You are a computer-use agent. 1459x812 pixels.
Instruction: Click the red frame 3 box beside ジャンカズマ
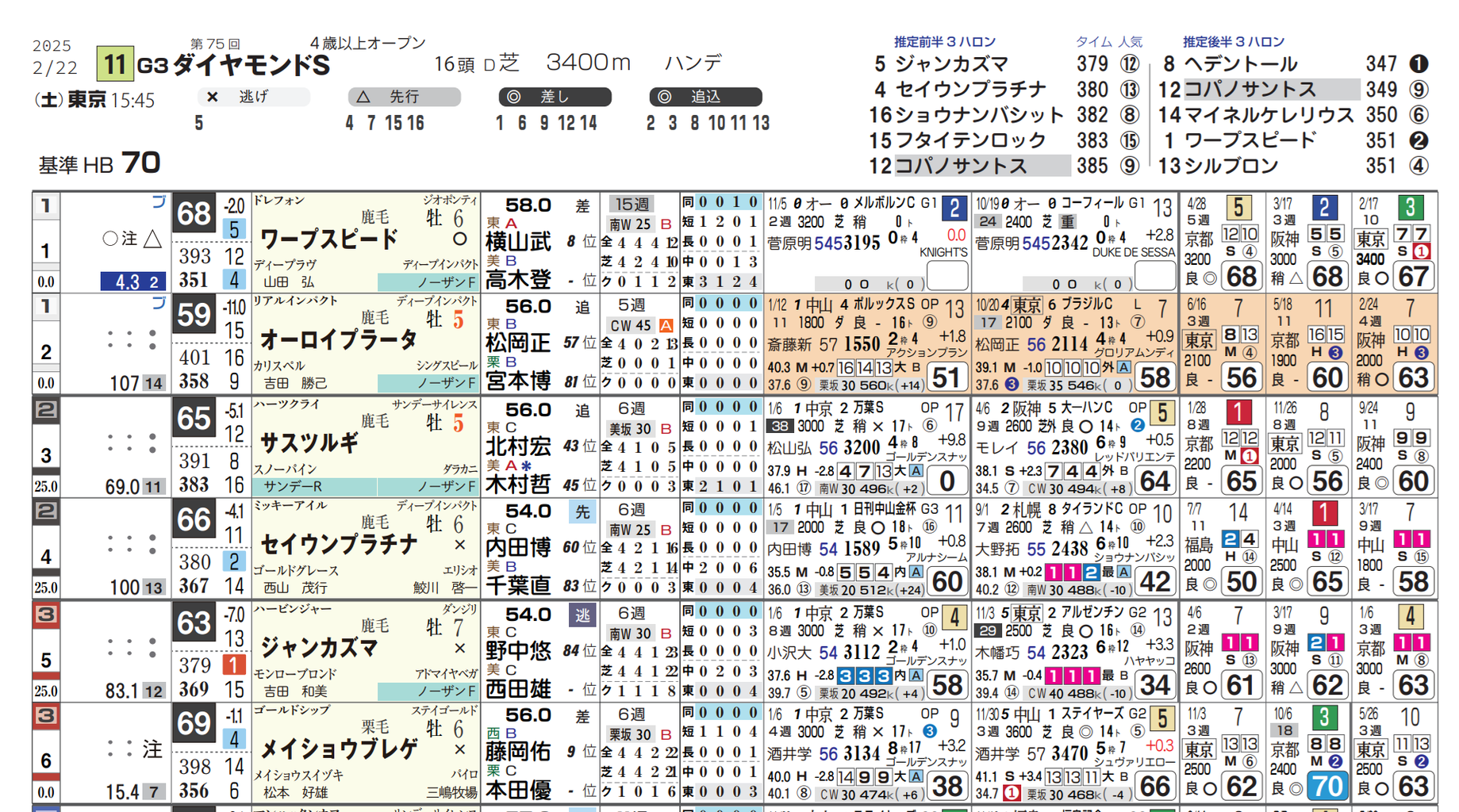[45, 615]
